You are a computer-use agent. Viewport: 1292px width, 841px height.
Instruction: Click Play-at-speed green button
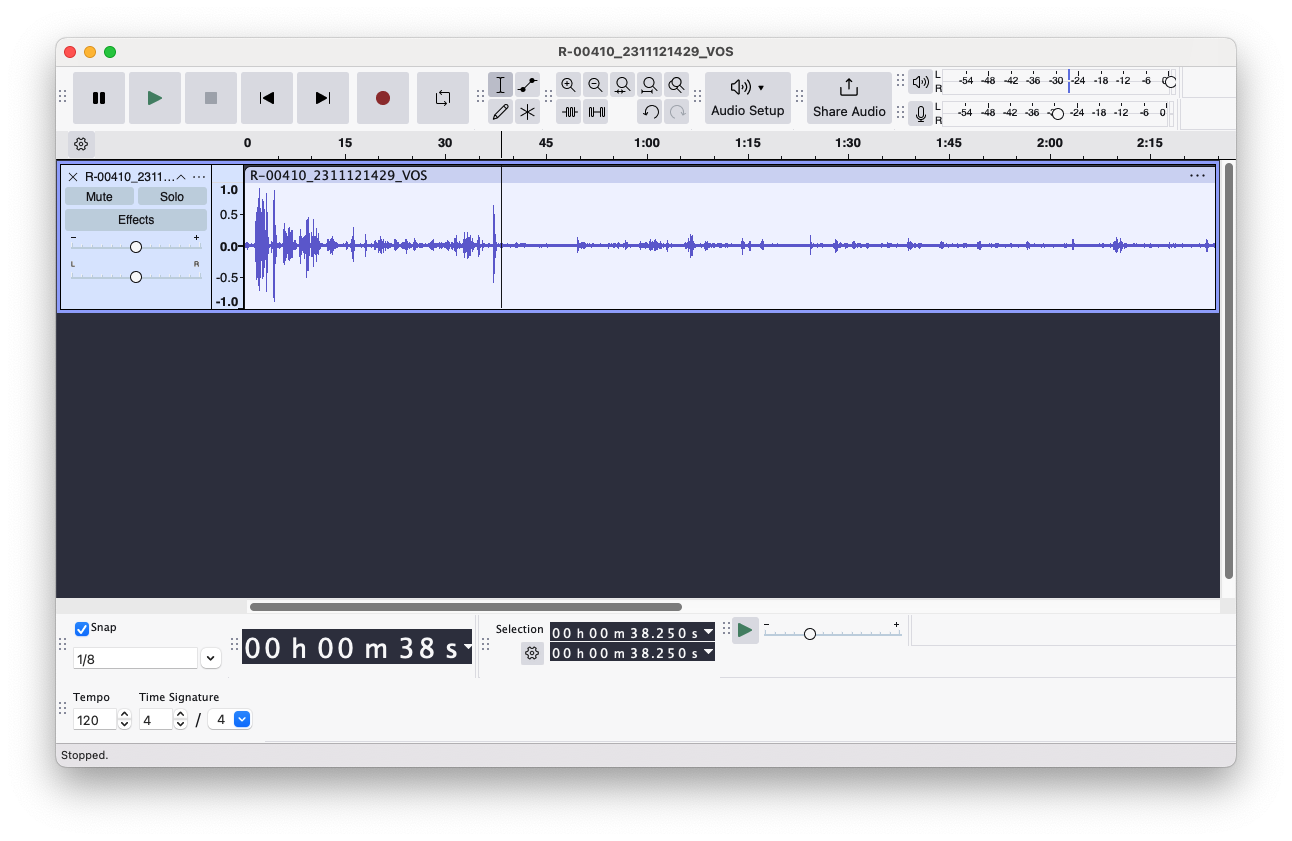745,630
